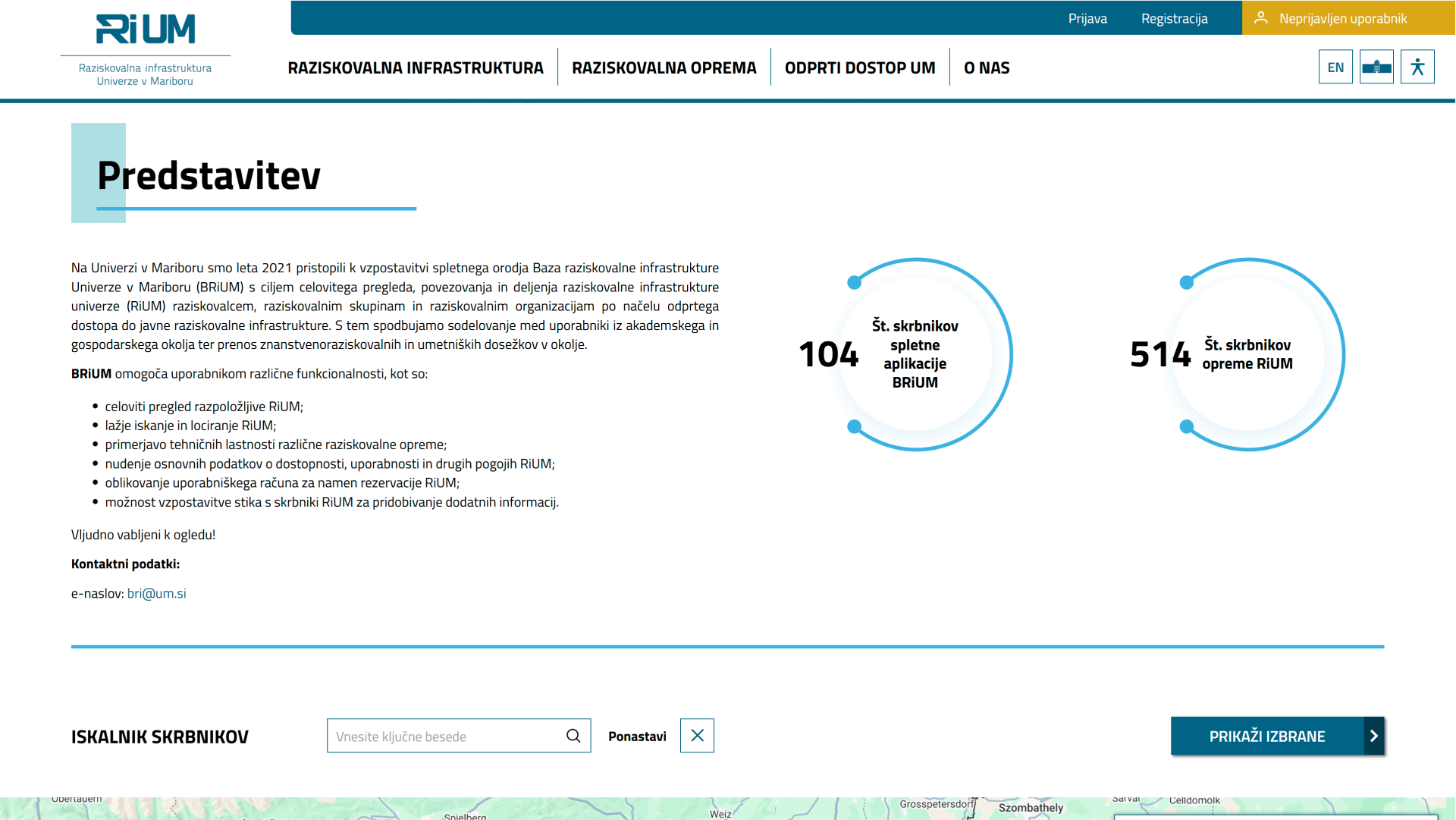The width and height of the screenshot is (1456, 820).
Task: Clear search with the X icon
Action: click(x=697, y=736)
